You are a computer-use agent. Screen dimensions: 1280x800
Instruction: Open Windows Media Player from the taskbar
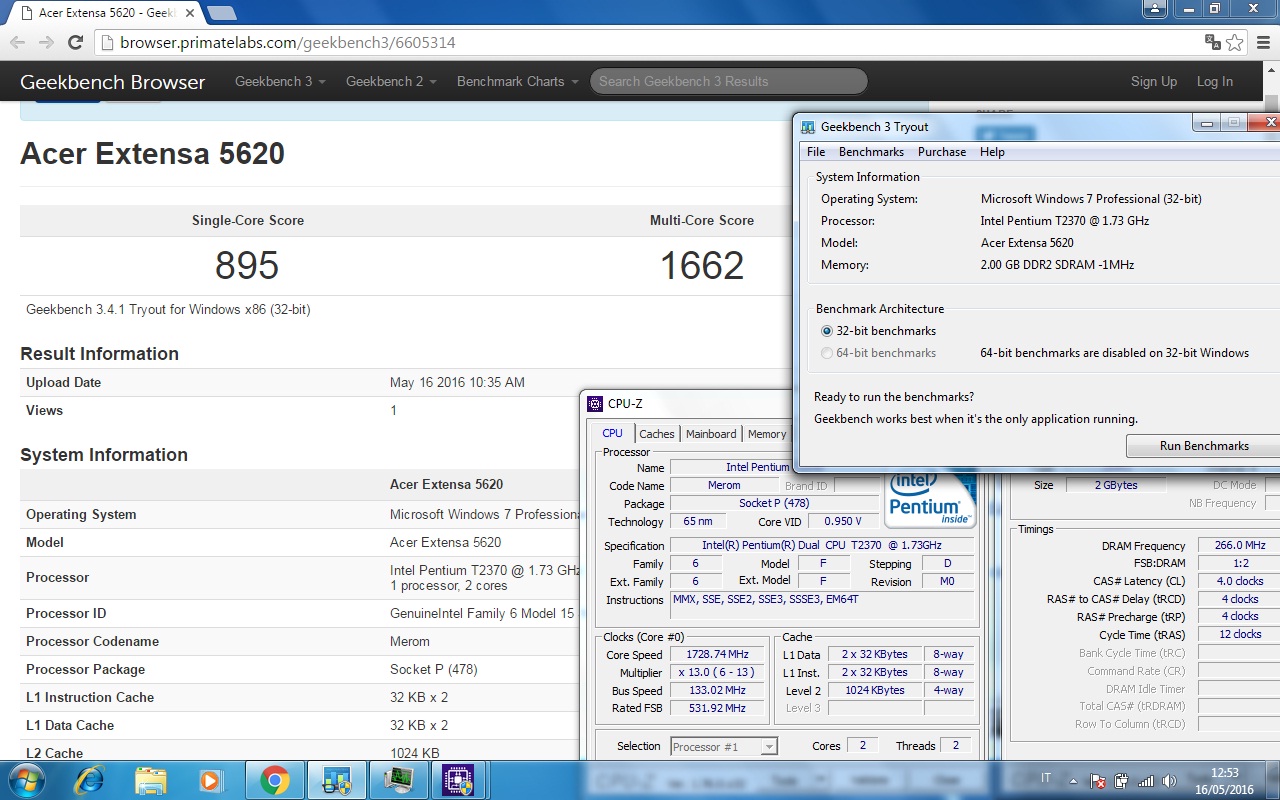(211, 779)
